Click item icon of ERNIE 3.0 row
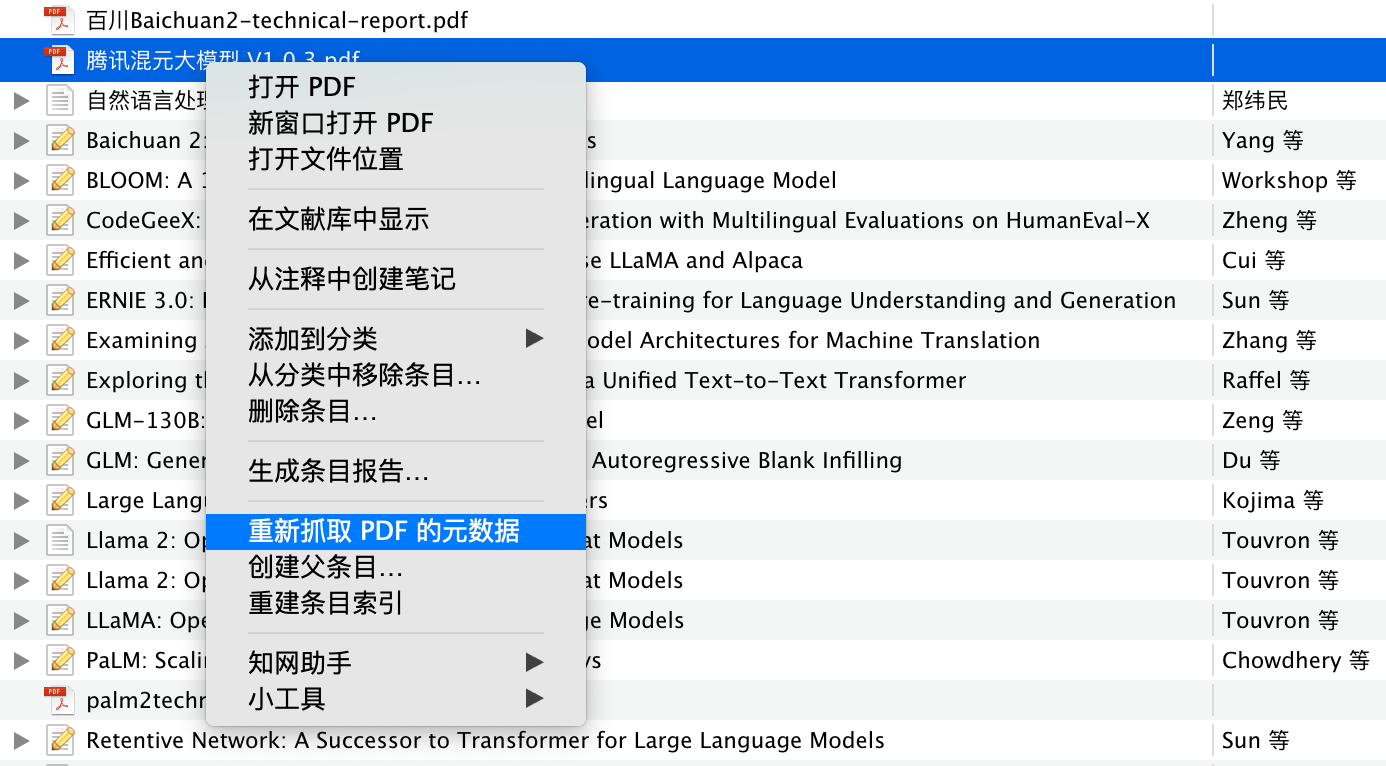 (61, 300)
